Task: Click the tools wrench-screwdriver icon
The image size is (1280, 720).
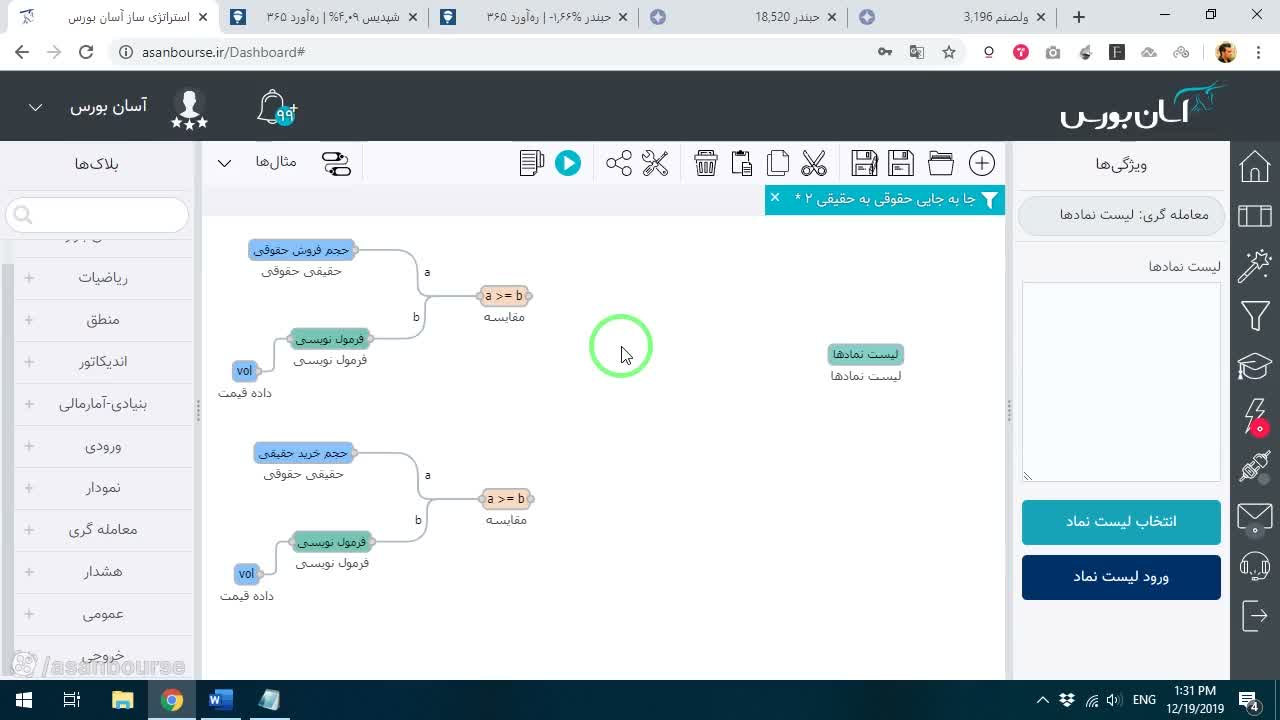Action: pyautogui.click(x=655, y=163)
